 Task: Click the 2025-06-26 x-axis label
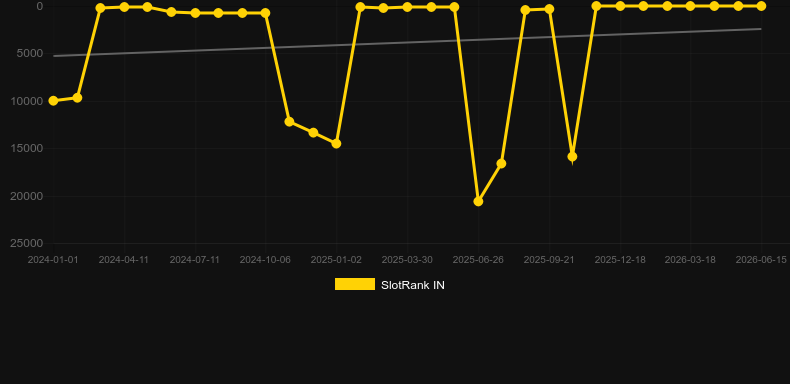[478, 260]
